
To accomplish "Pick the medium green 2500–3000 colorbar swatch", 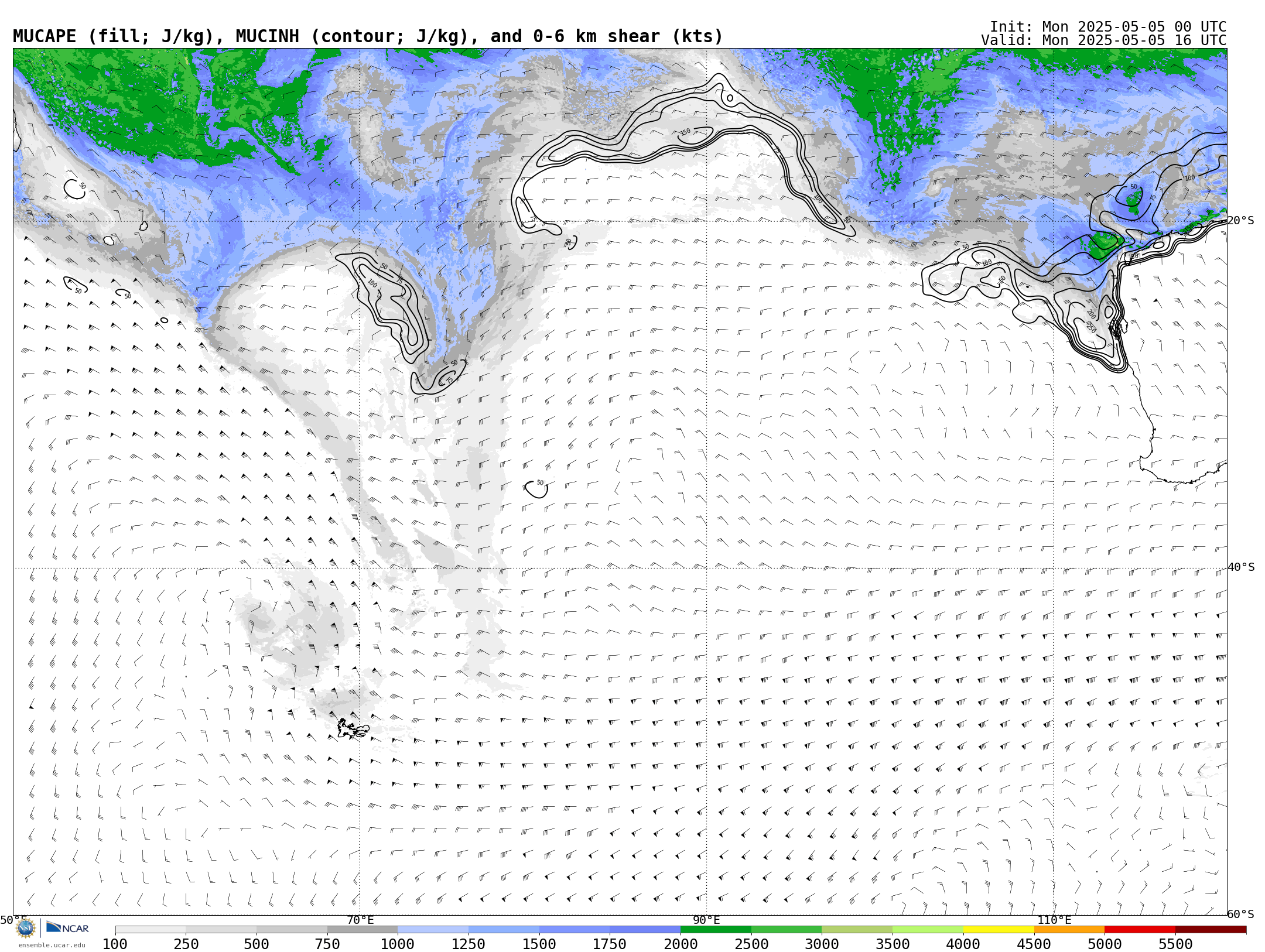I will [787, 930].
